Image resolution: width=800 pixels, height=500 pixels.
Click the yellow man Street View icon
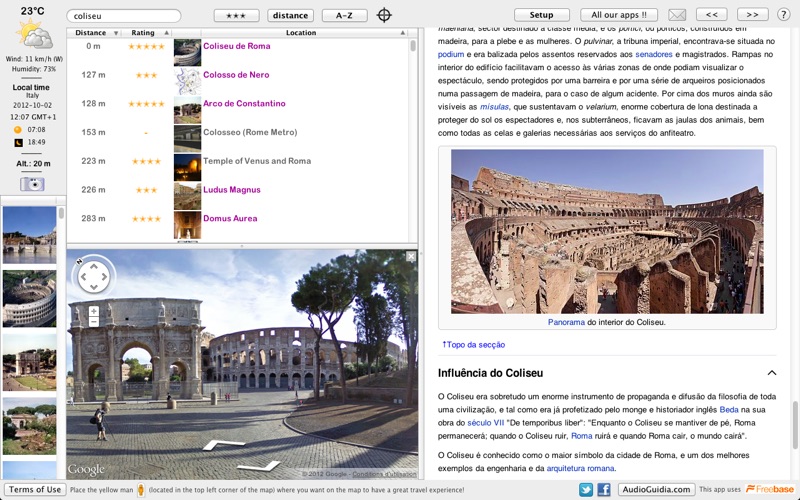point(141,490)
